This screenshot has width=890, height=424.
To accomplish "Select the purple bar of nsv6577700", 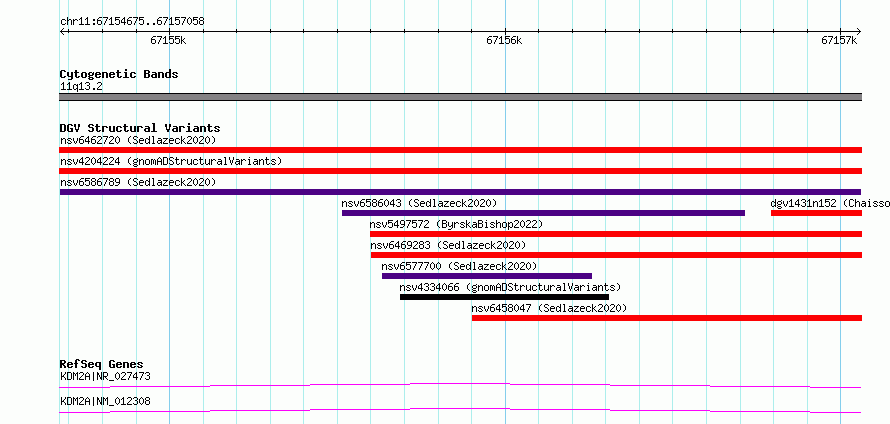I will pyautogui.click(x=487, y=276).
